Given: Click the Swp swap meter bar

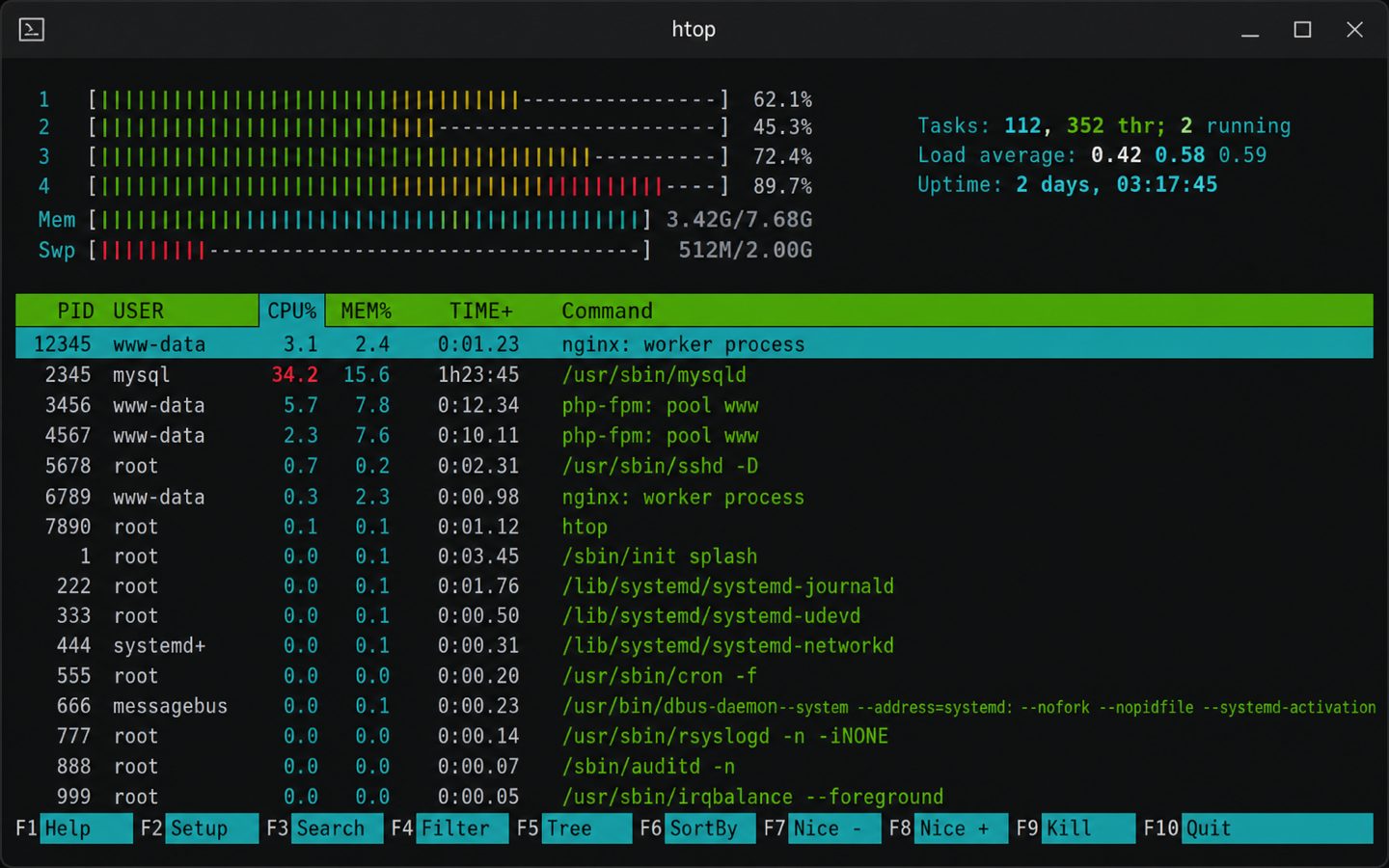Looking at the screenshot, I should pyautogui.click(x=369, y=251).
